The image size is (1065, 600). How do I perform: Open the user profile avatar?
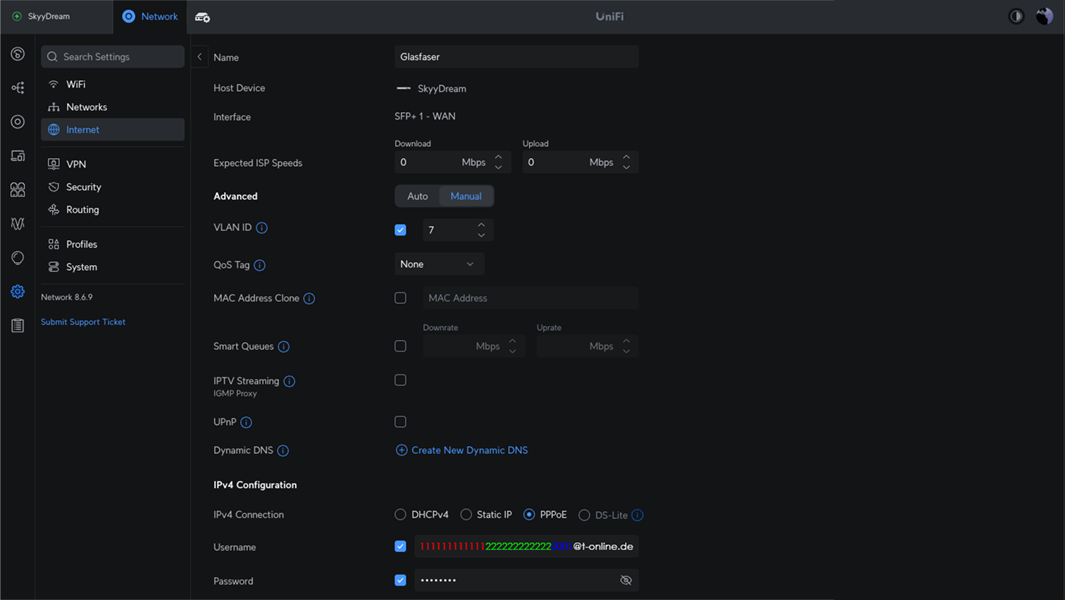[1044, 16]
